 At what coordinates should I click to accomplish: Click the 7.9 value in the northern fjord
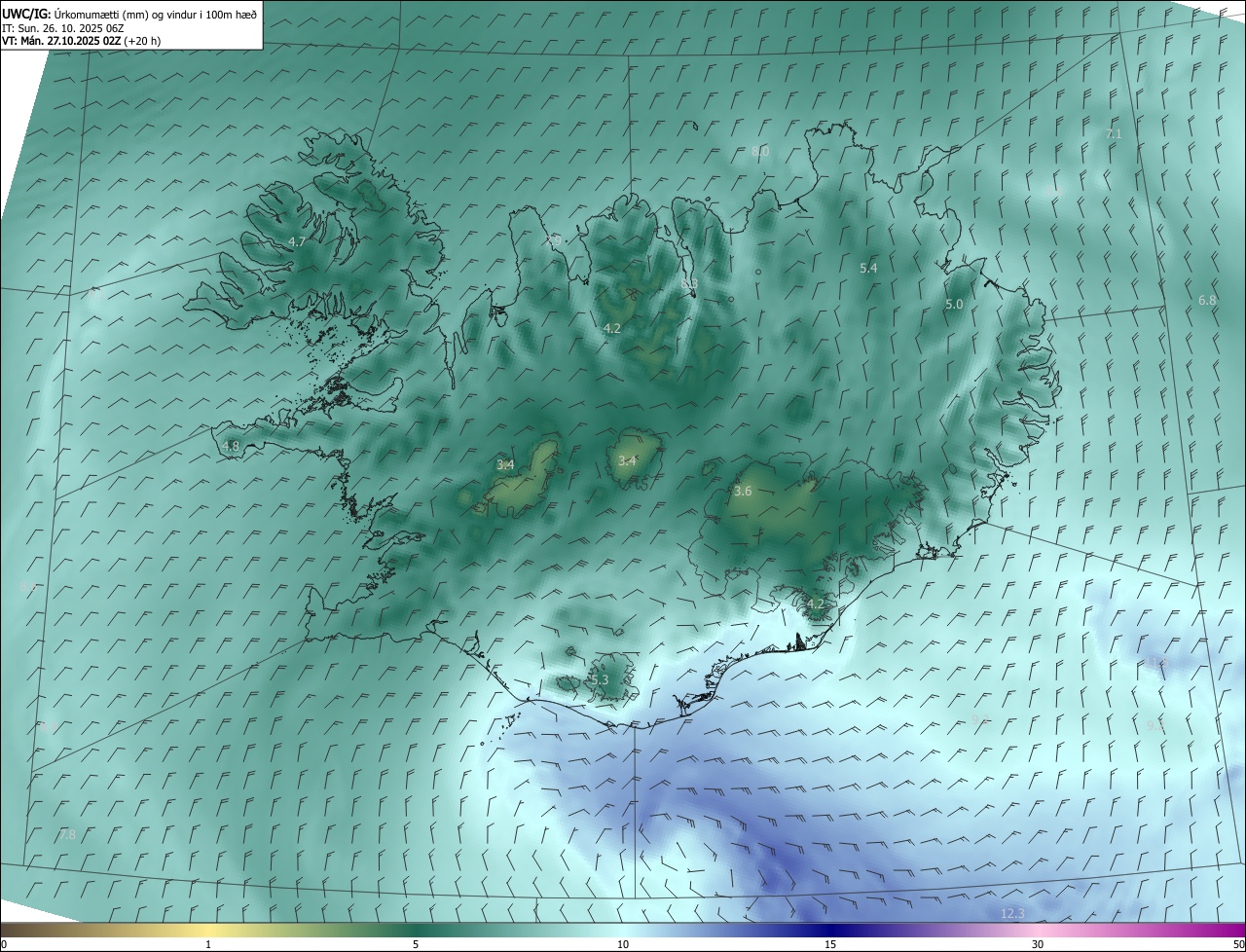click(554, 238)
